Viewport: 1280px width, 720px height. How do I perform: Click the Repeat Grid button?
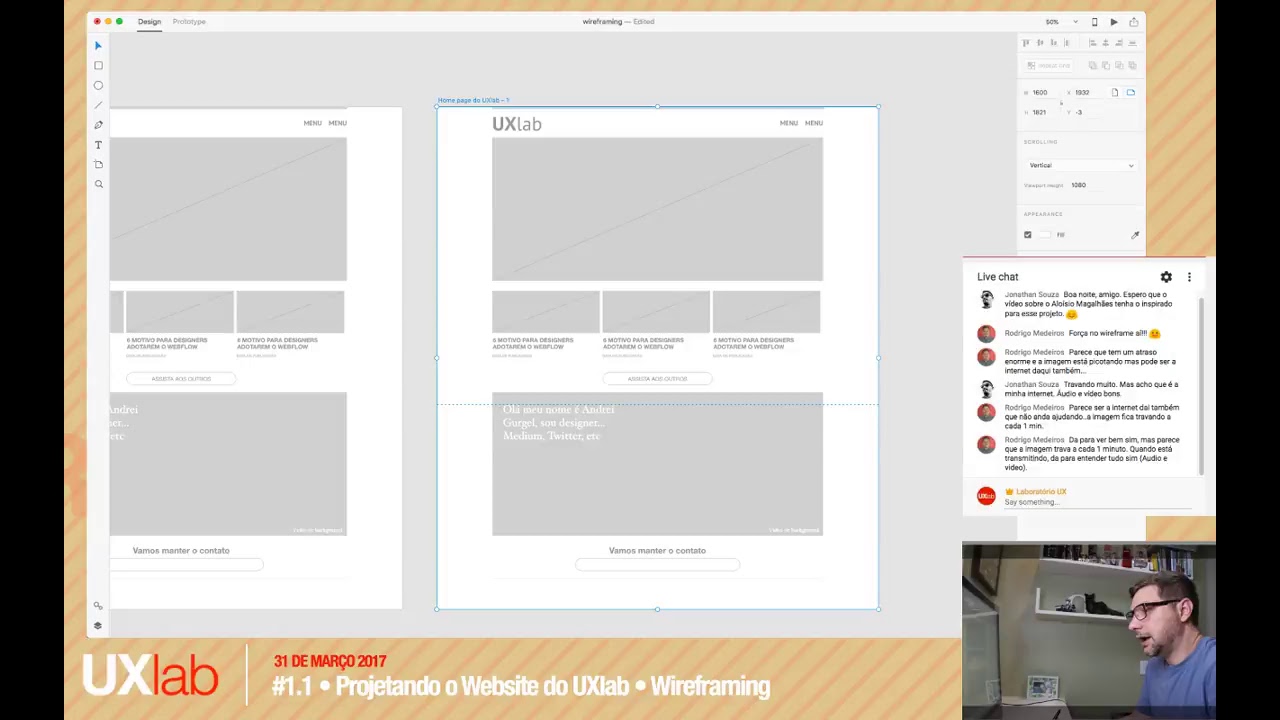click(1050, 65)
